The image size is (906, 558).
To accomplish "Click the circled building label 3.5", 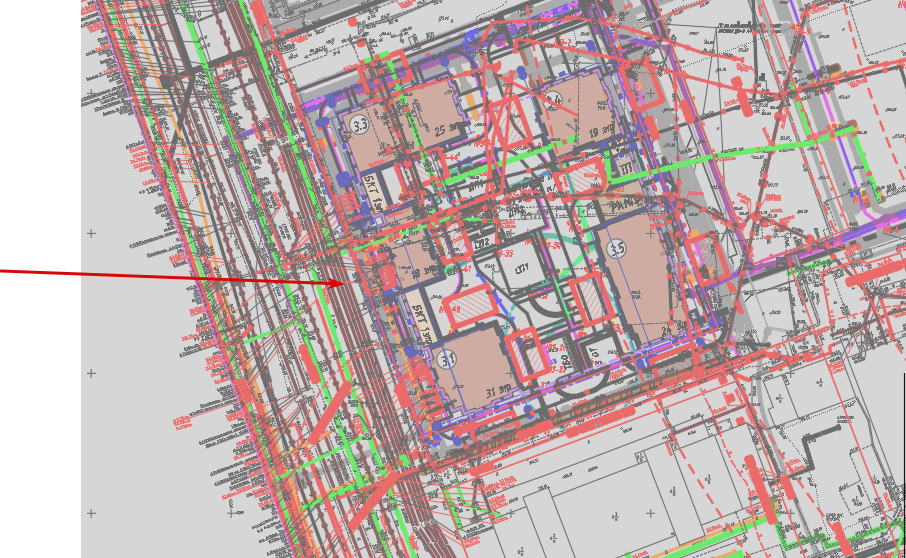I will click(x=617, y=249).
